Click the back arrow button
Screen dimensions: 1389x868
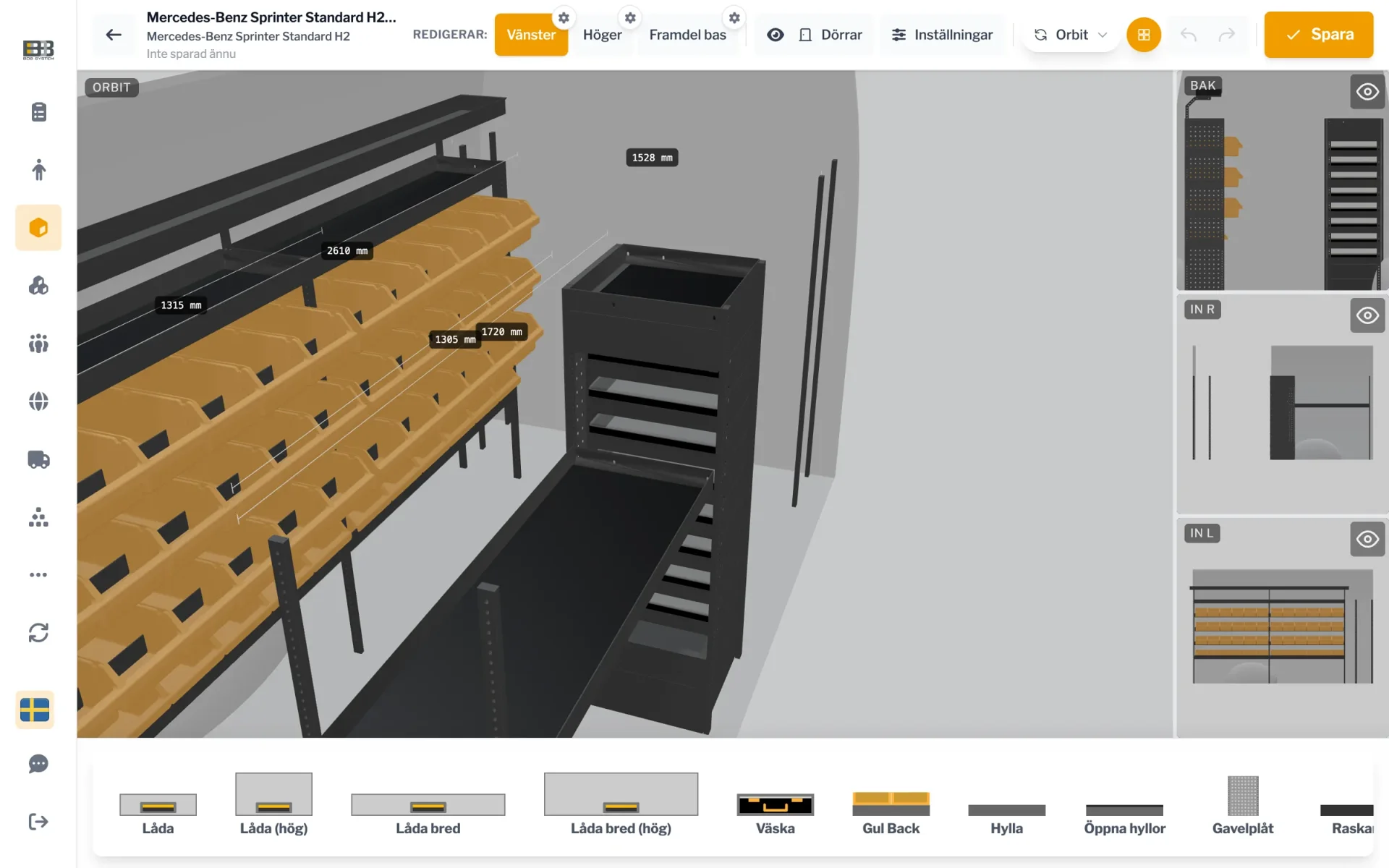pyautogui.click(x=114, y=35)
